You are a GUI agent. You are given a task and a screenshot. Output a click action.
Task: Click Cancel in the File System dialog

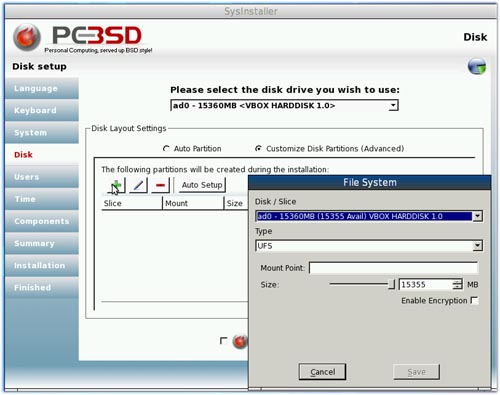[x=322, y=372]
